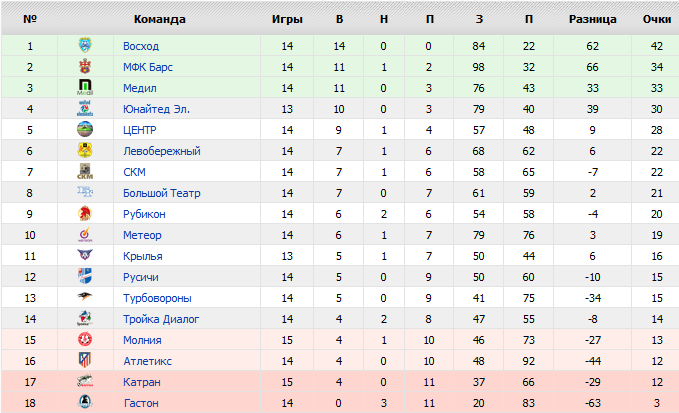
Task: Click the Очки column header
Action: tap(656, 19)
